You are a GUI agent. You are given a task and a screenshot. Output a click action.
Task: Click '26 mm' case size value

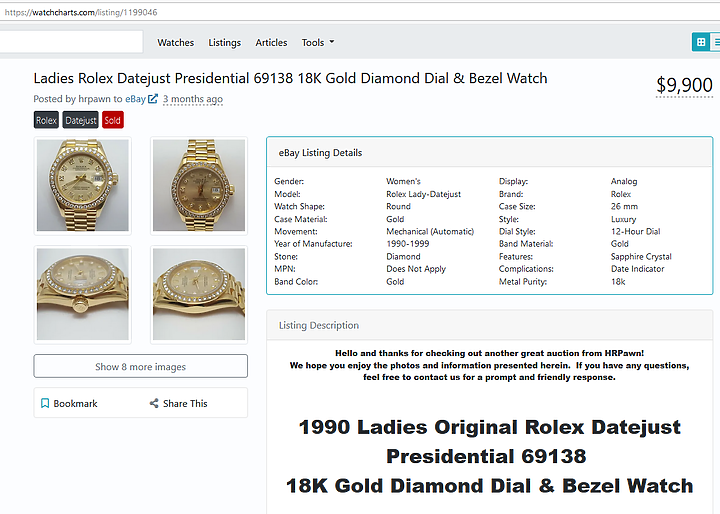pos(624,206)
